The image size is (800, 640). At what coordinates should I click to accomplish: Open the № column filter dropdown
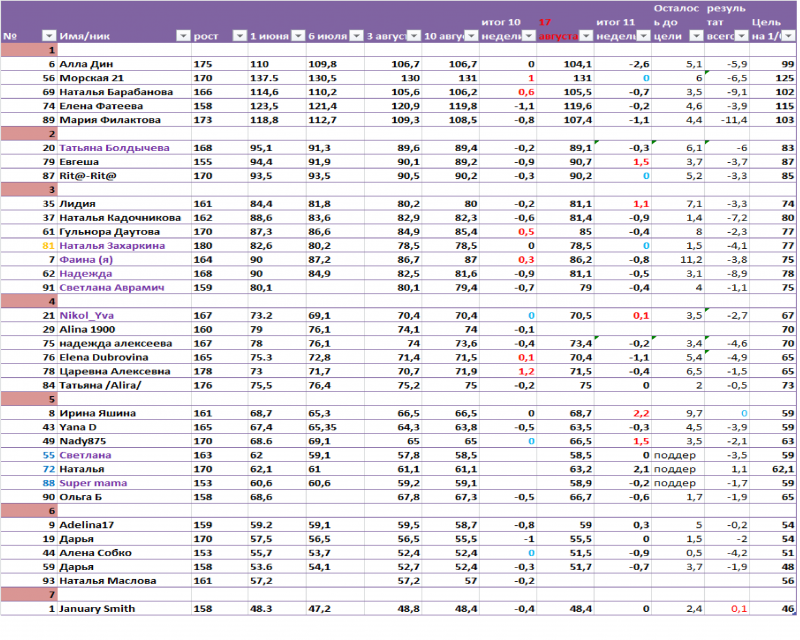(x=49, y=36)
